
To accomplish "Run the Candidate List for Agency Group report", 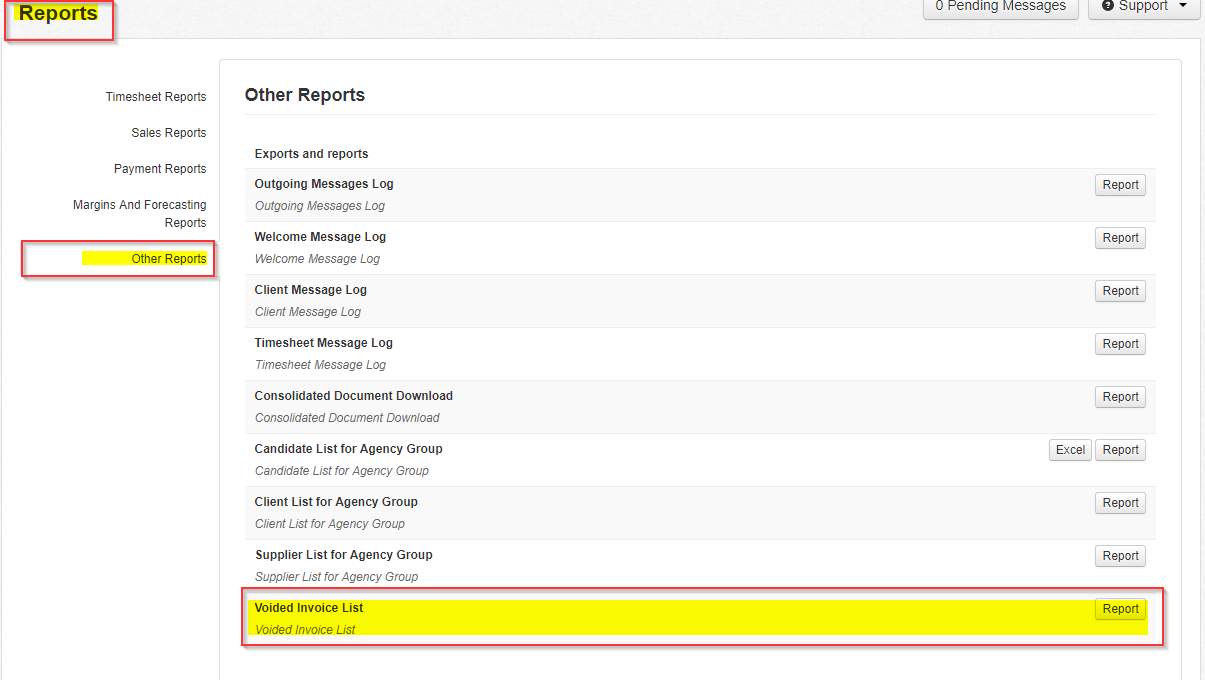I will (1120, 450).
